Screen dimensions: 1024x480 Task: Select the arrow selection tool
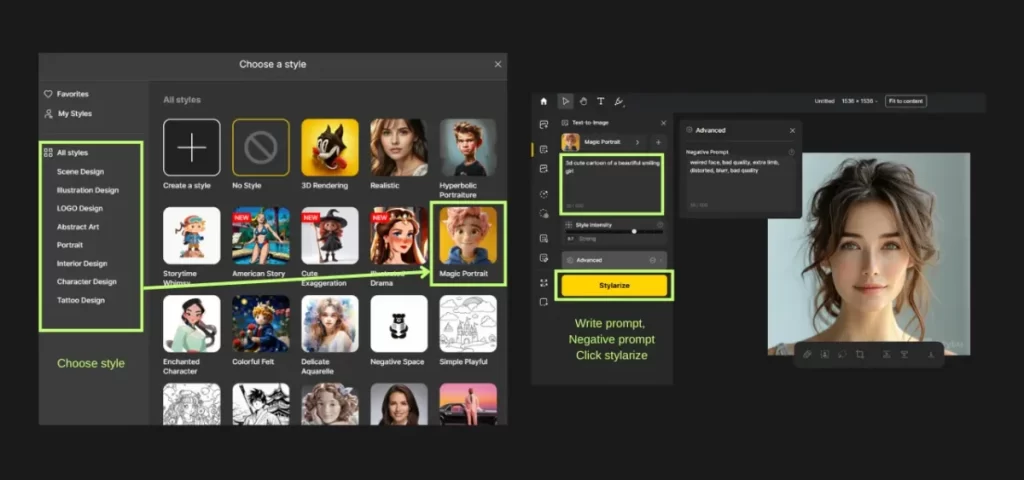[x=565, y=101]
